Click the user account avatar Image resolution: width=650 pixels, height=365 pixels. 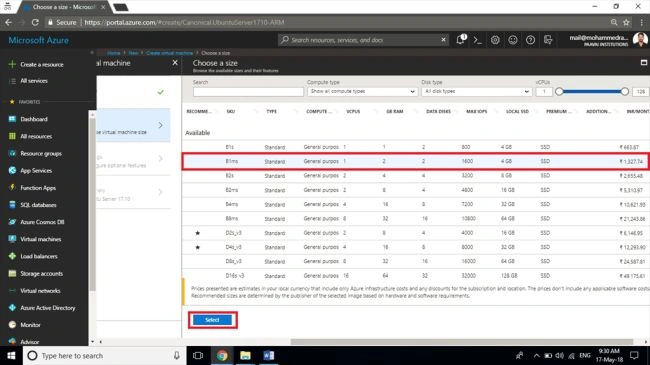pos(640,40)
